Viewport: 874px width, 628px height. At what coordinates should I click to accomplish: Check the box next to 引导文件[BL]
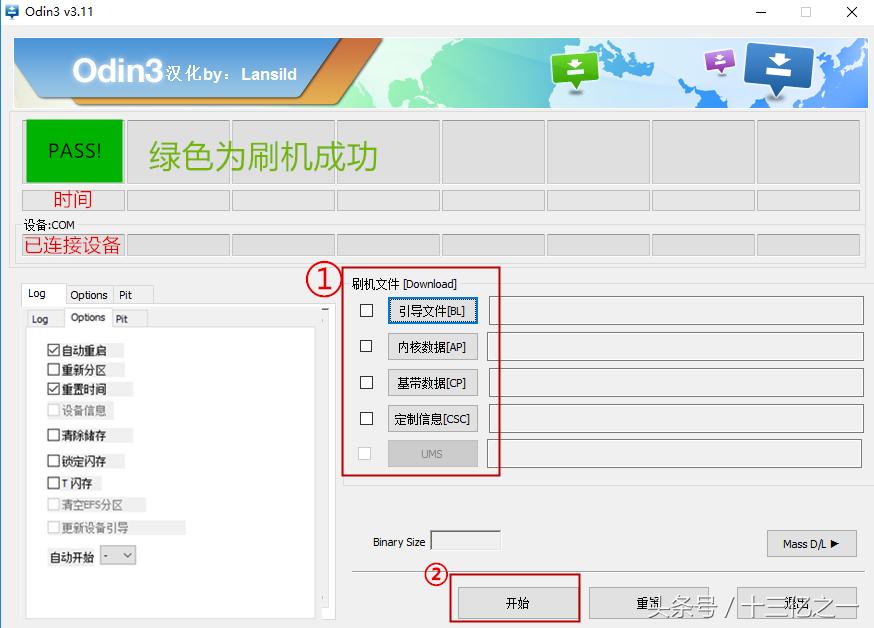coord(366,310)
